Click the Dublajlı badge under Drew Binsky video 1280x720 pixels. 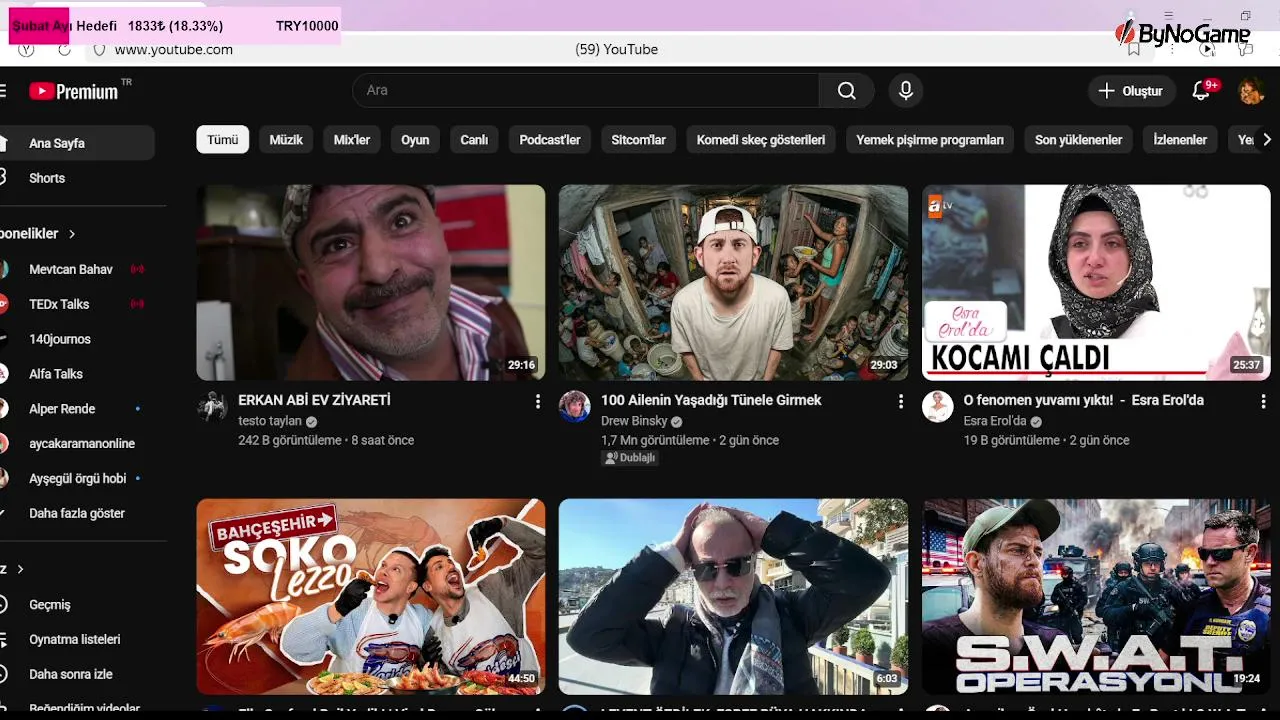630,458
